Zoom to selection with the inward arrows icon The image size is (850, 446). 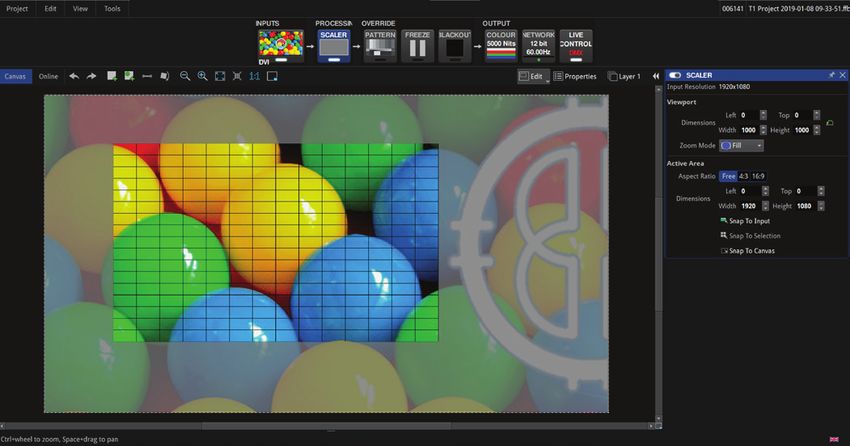coord(237,76)
